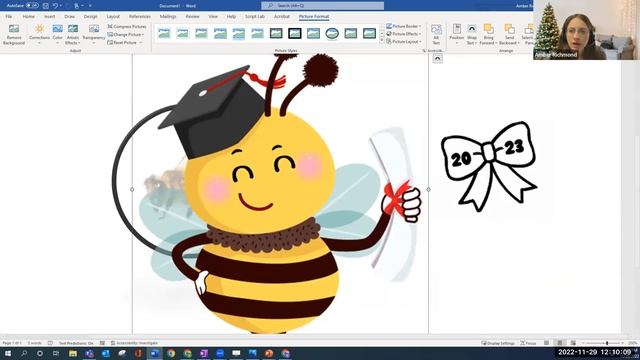The height and width of the screenshot is (360, 640).
Task: Open File Explorer from taskbar
Action: (x=73, y=353)
